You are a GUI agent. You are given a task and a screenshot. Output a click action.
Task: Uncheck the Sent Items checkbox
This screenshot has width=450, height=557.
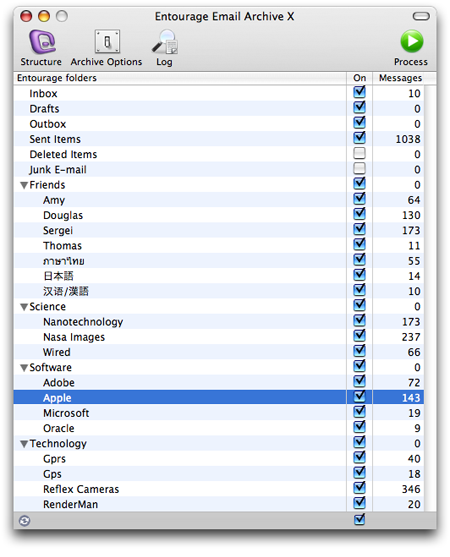[359, 138]
